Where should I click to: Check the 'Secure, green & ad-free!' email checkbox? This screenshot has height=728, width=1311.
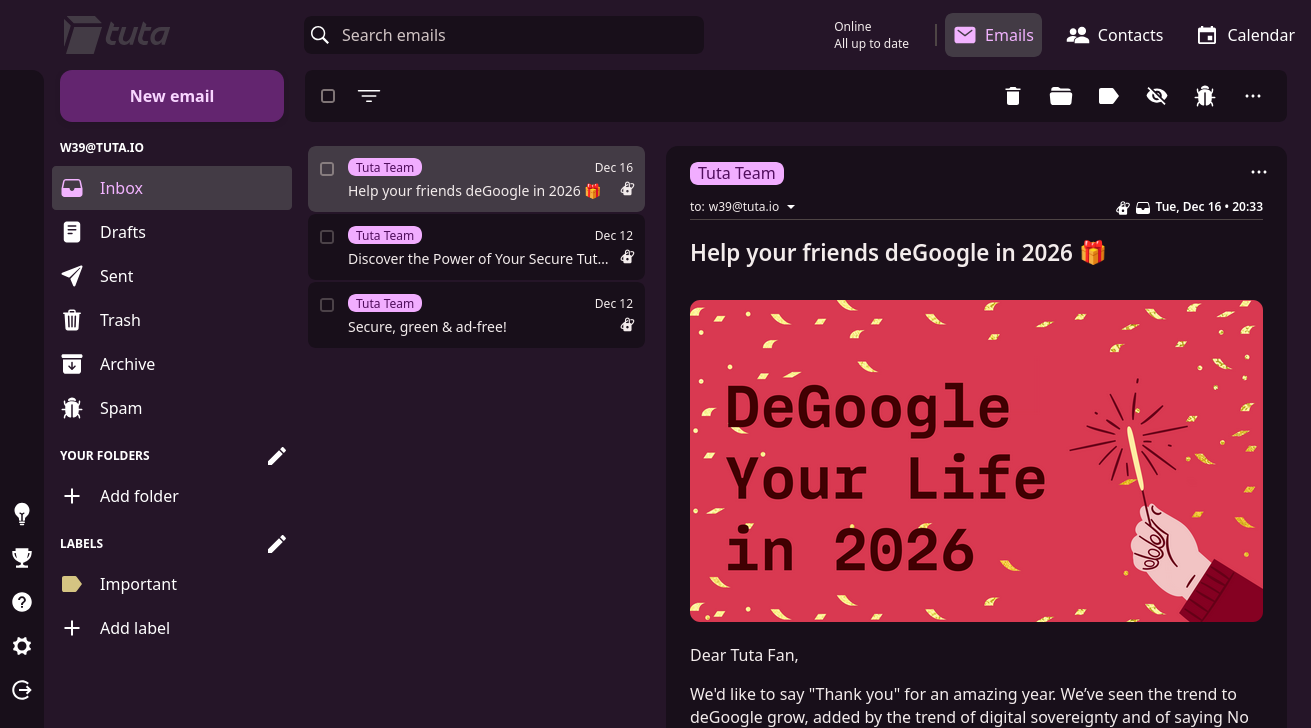[327, 305]
